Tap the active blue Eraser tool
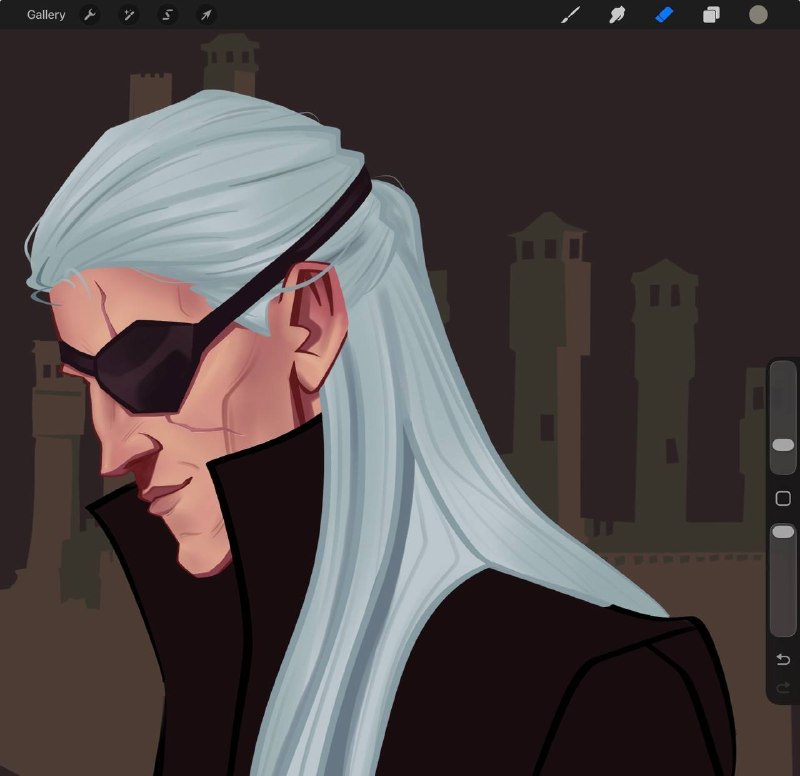The height and width of the screenshot is (776, 800). click(664, 15)
